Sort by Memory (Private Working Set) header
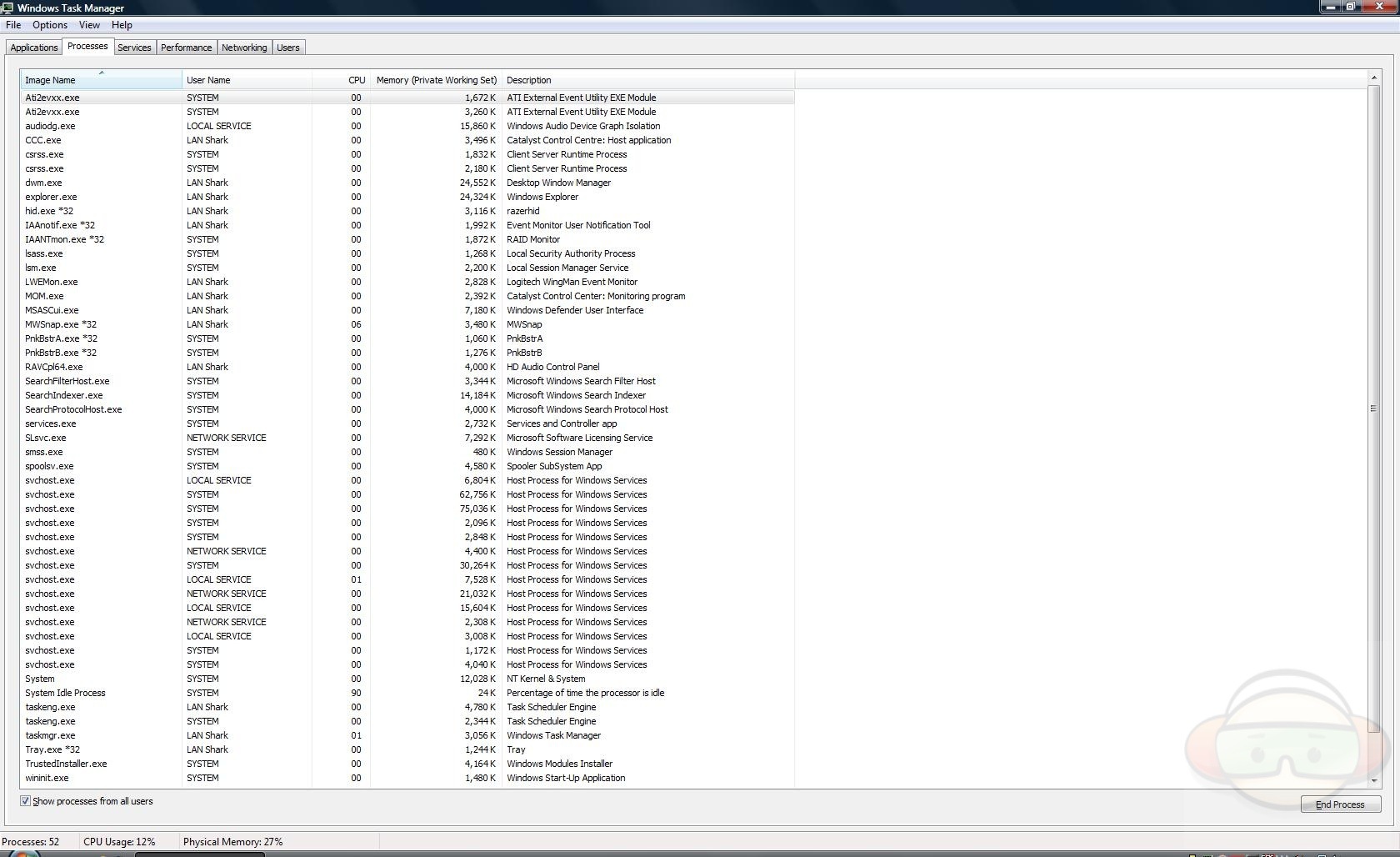Image resolution: width=1400 pixels, height=857 pixels. [436, 80]
